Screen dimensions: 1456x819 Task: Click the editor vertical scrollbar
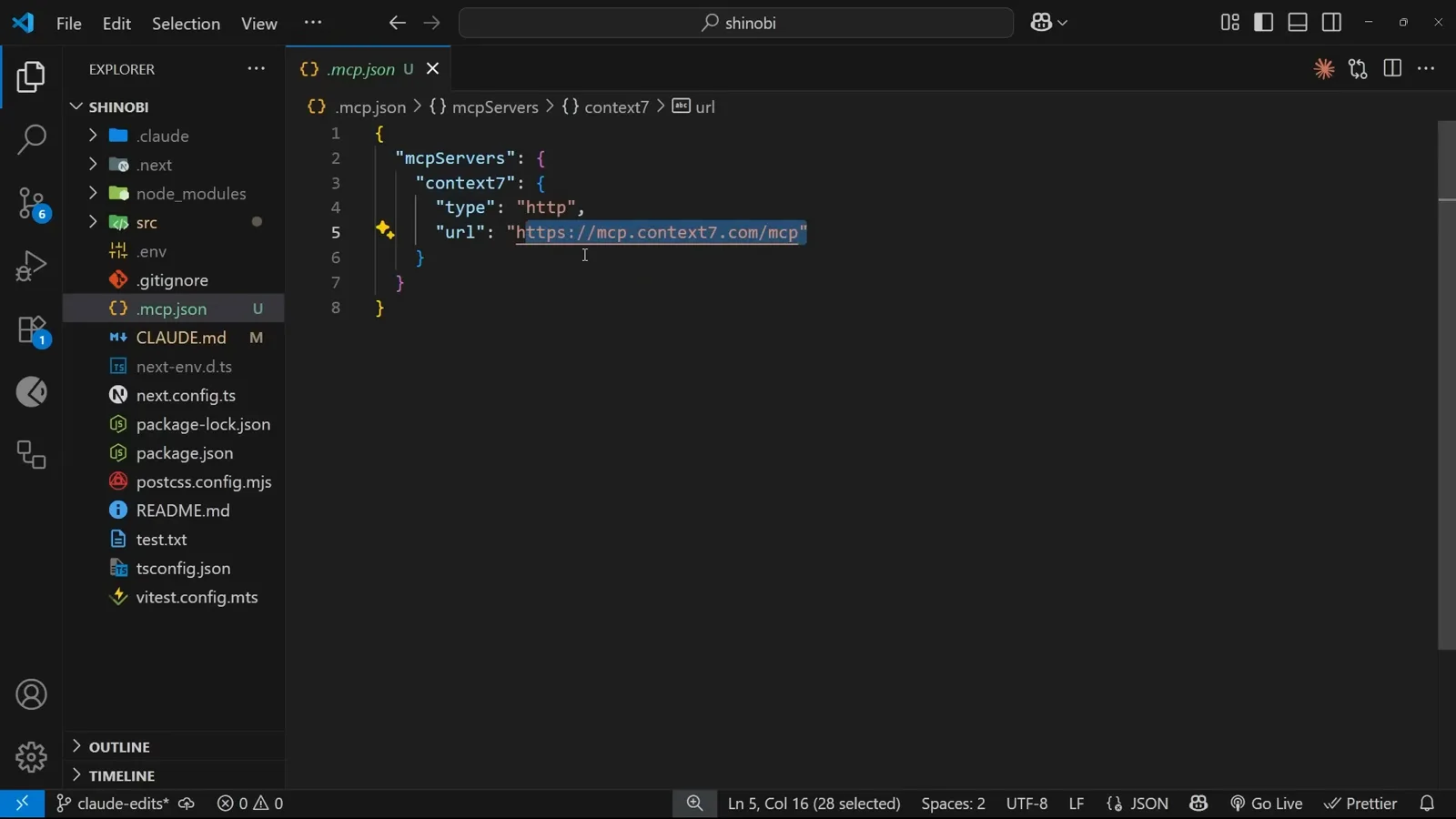click(x=1447, y=386)
